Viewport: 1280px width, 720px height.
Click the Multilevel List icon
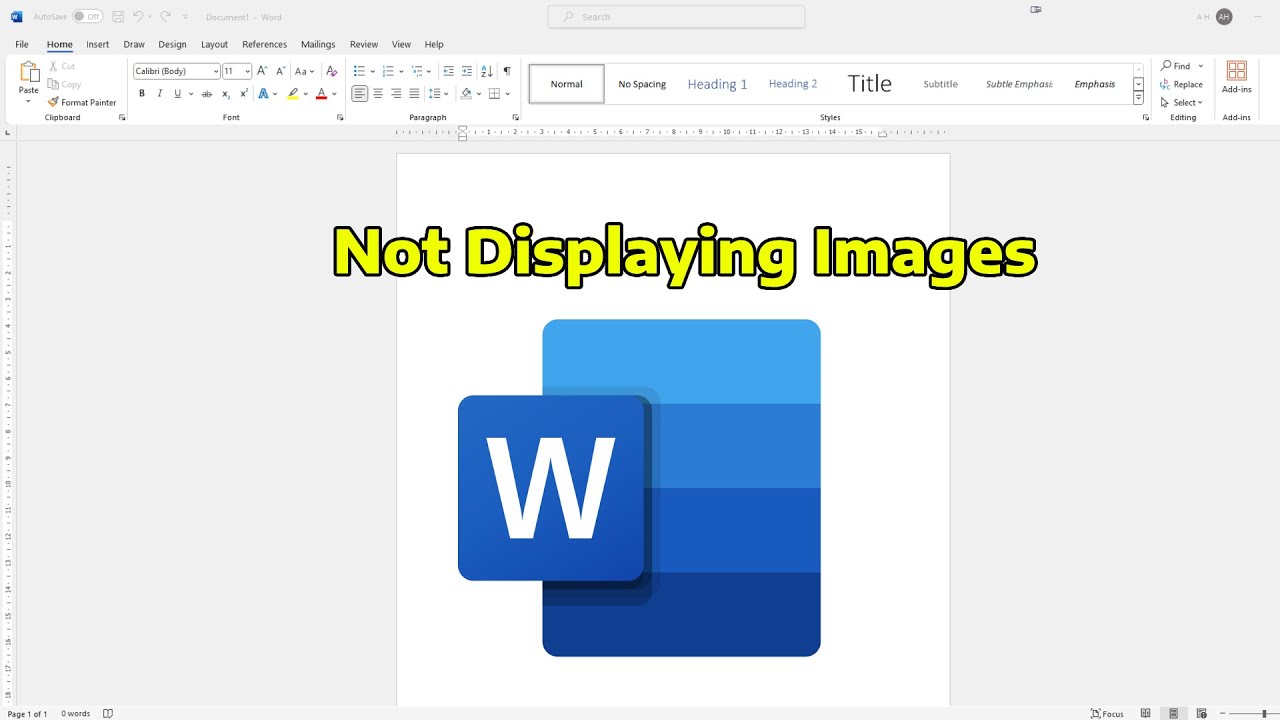(417, 71)
